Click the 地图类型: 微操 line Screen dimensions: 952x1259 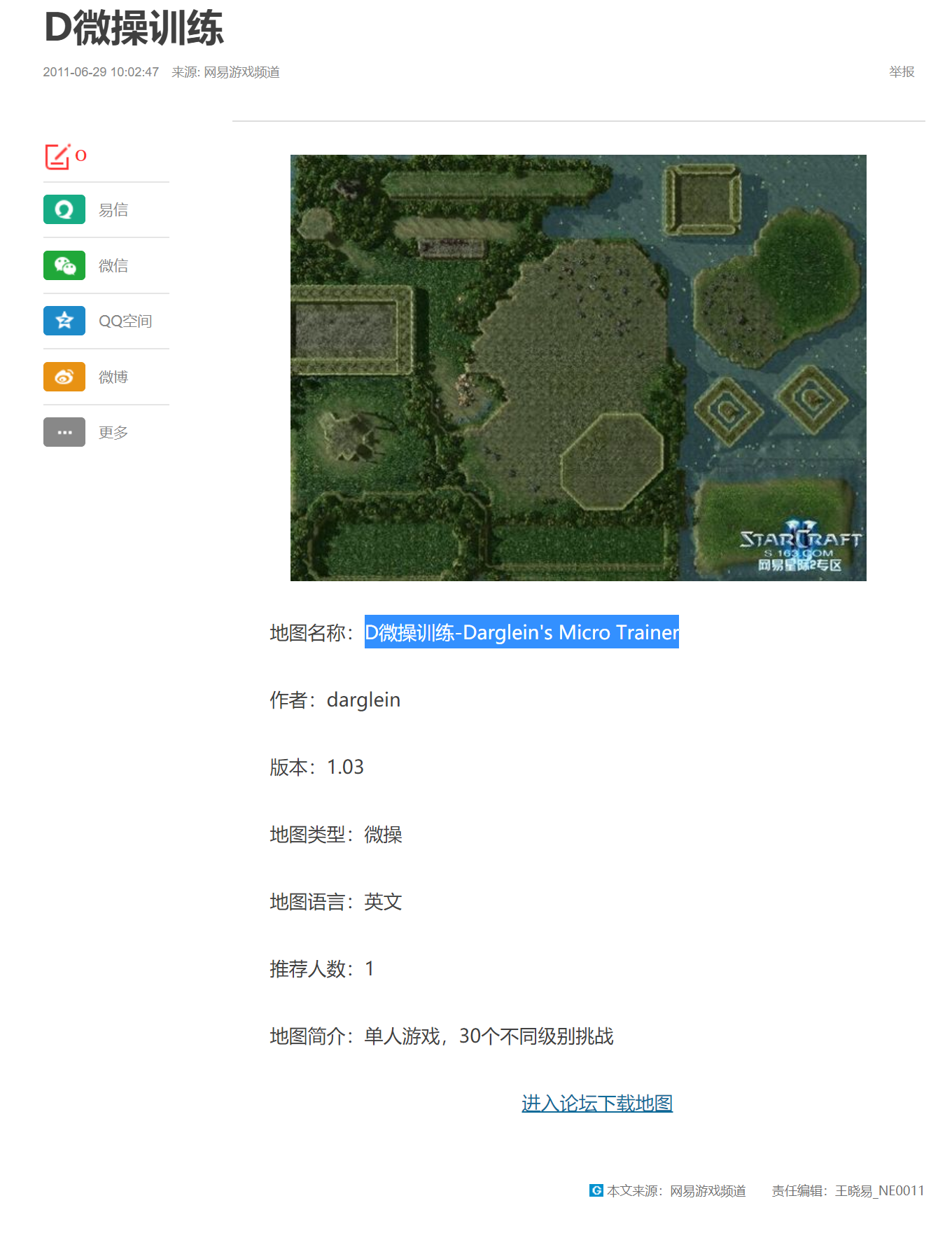[336, 834]
